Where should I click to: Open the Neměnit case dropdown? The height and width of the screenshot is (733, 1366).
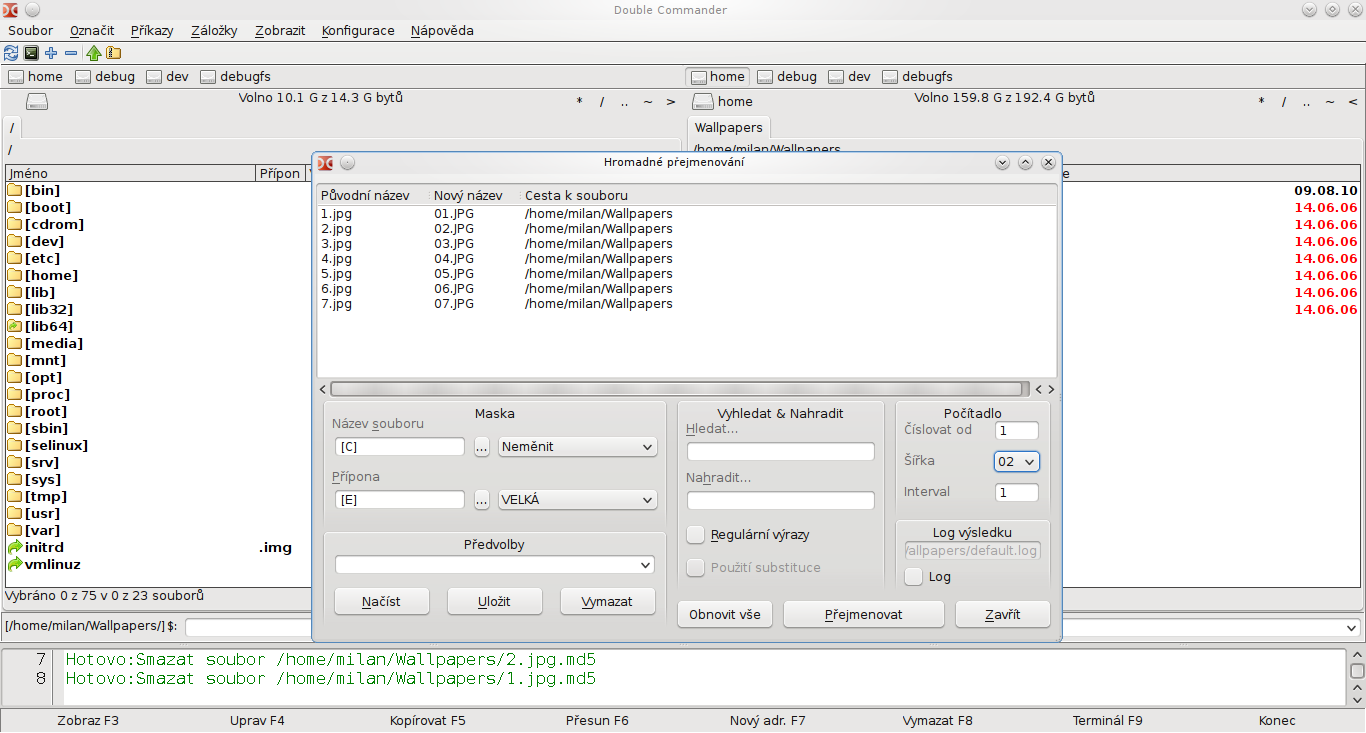578,447
